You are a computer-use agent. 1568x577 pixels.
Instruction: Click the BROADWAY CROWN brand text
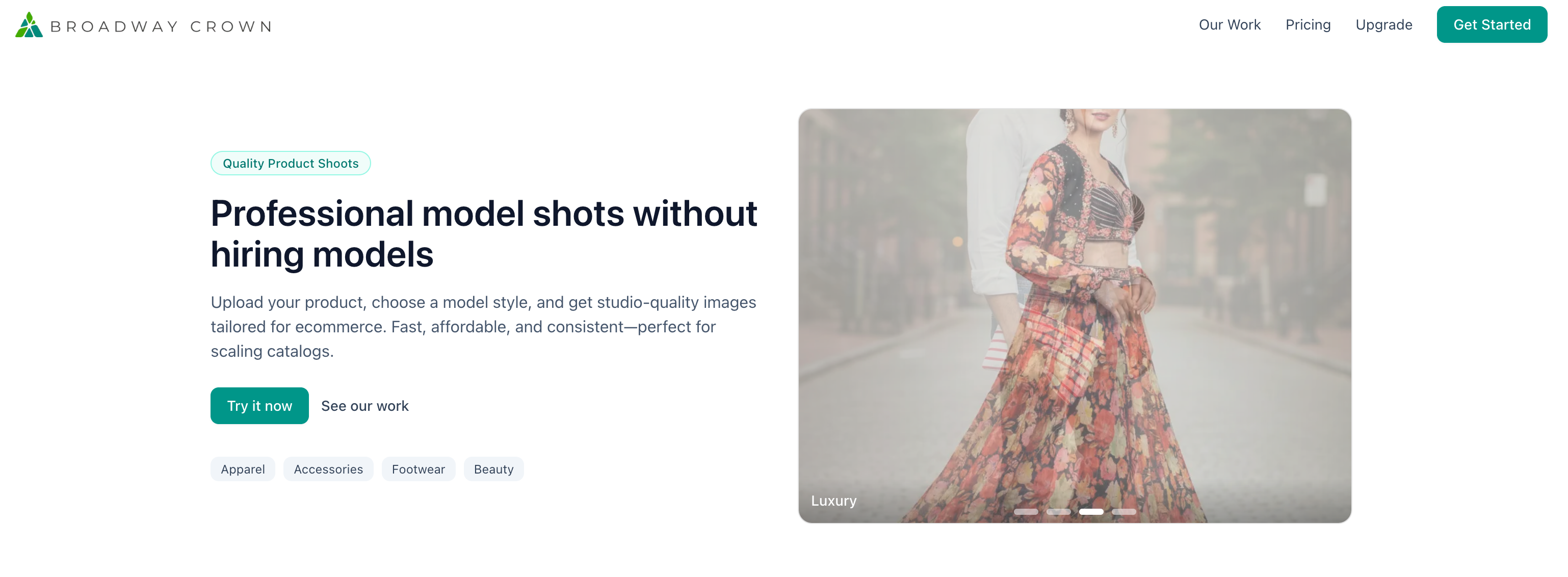(x=161, y=26)
